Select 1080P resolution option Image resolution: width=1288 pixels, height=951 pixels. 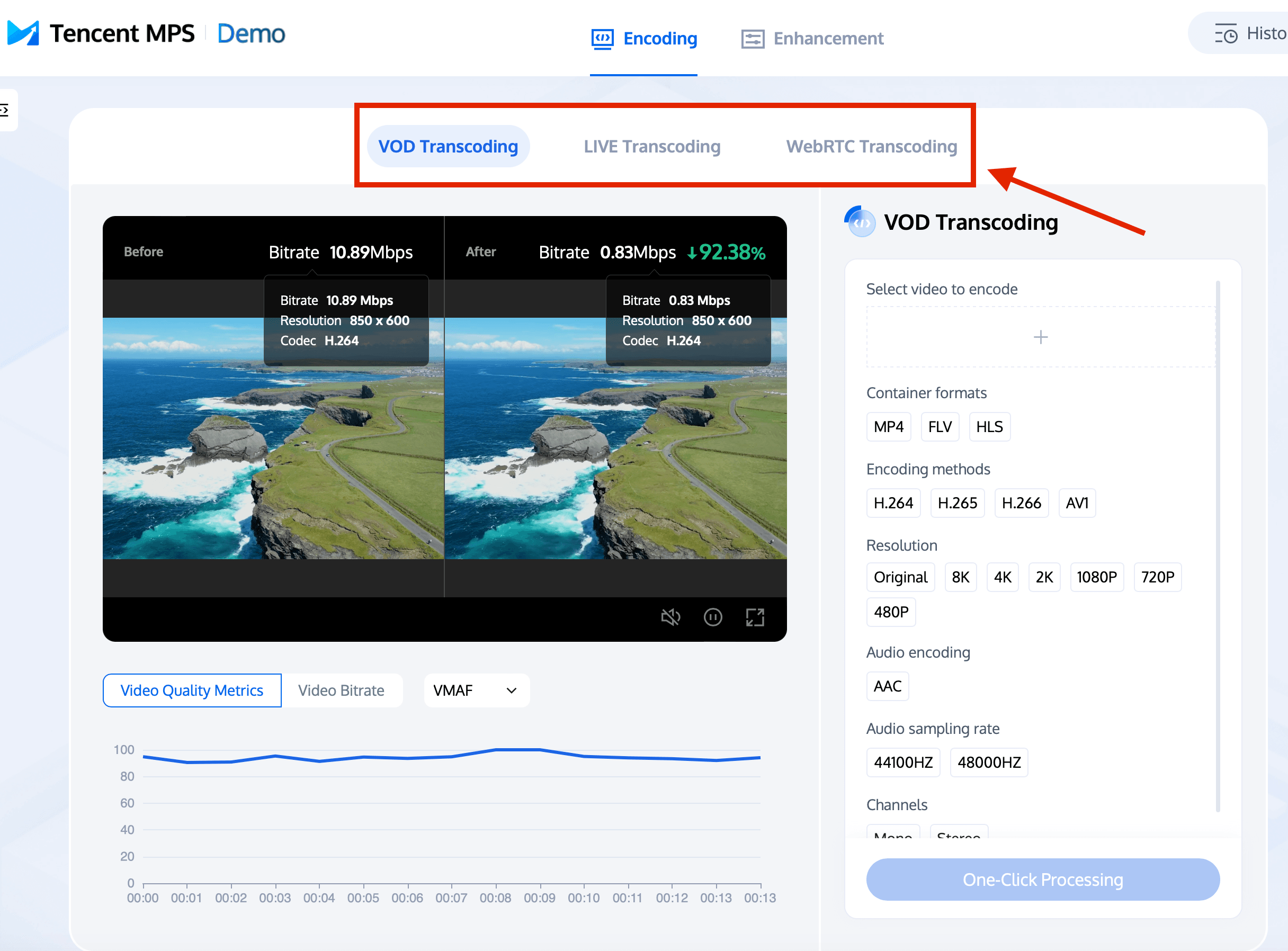[x=1097, y=577]
